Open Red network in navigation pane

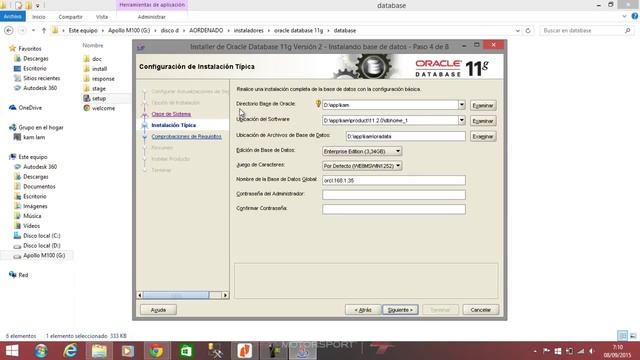click(x=23, y=275)
